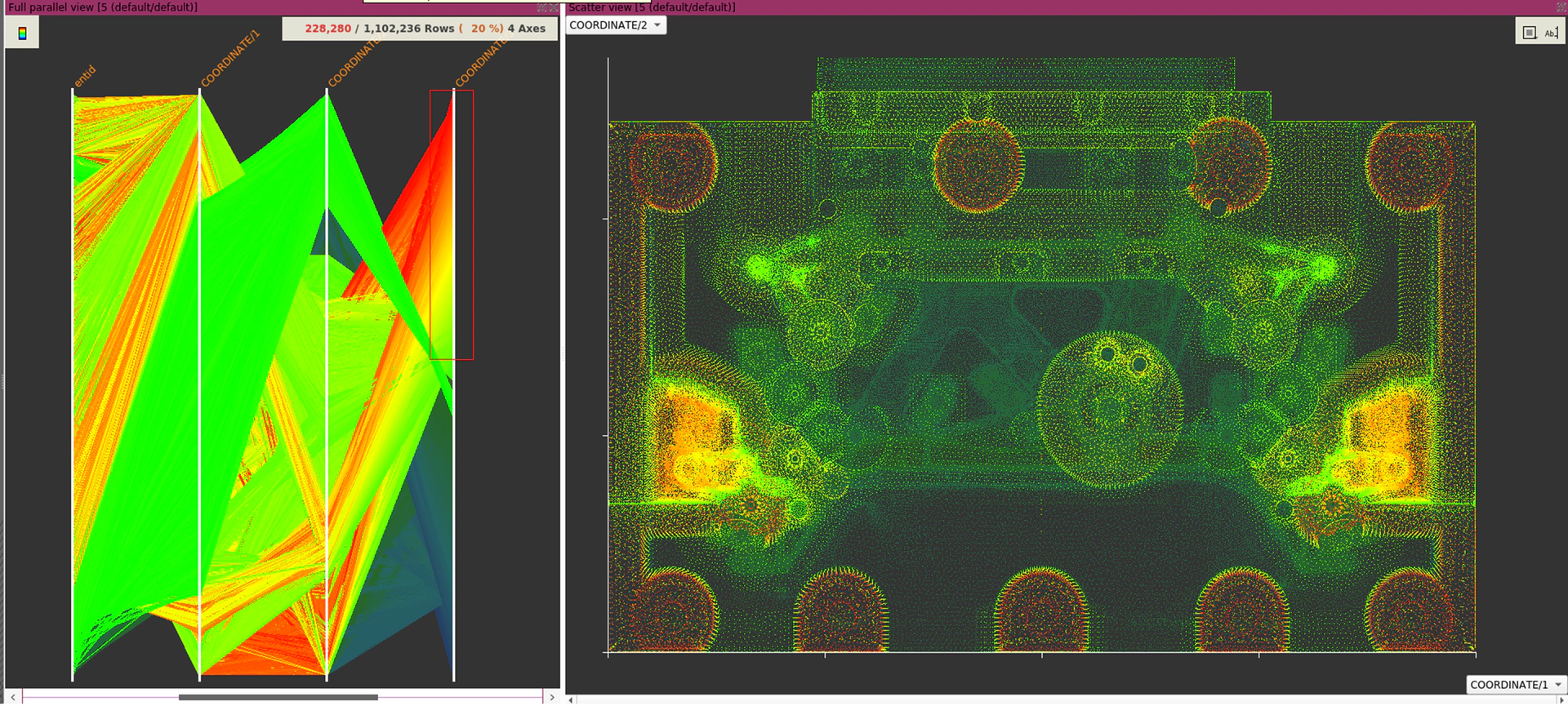This screenshot has height=706, width=1568.
Task: Open the COORDINATE/1 X-axis dropdown
Action: [1515, 685]
